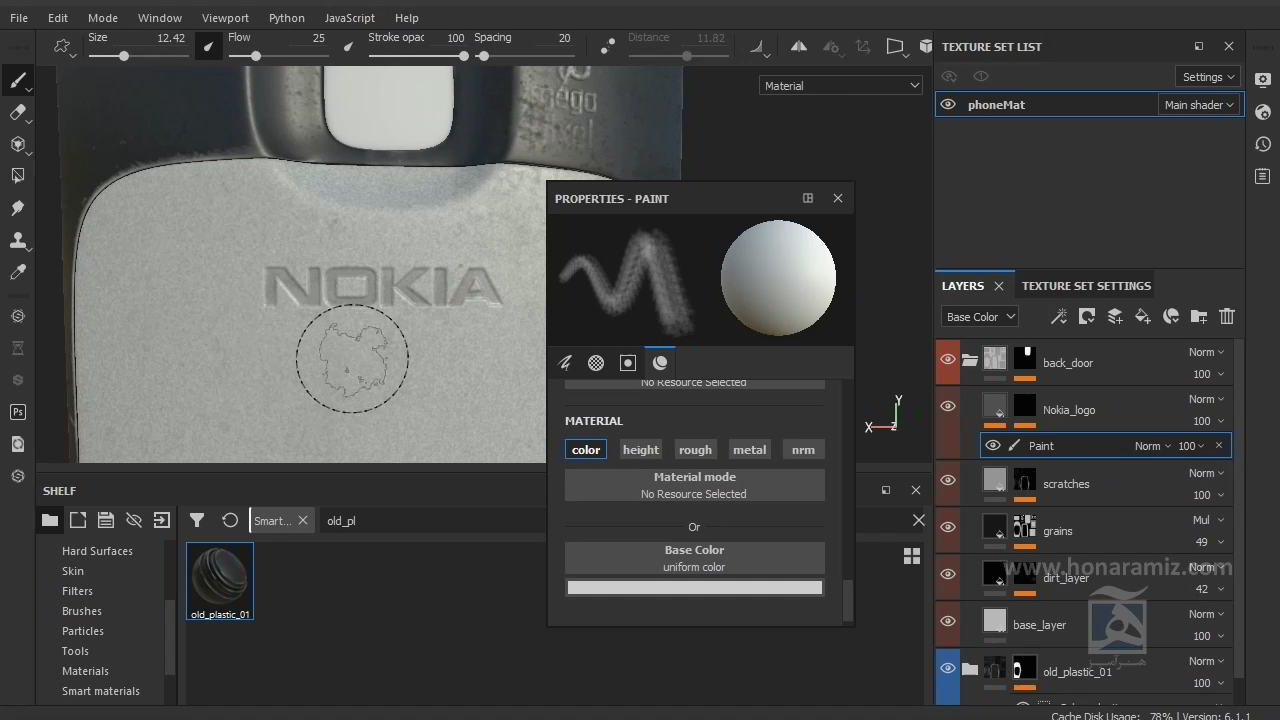The width and height of the screenshot is (1280, 720).
Task: Open the Viewport menu
Action: [225, 18]
